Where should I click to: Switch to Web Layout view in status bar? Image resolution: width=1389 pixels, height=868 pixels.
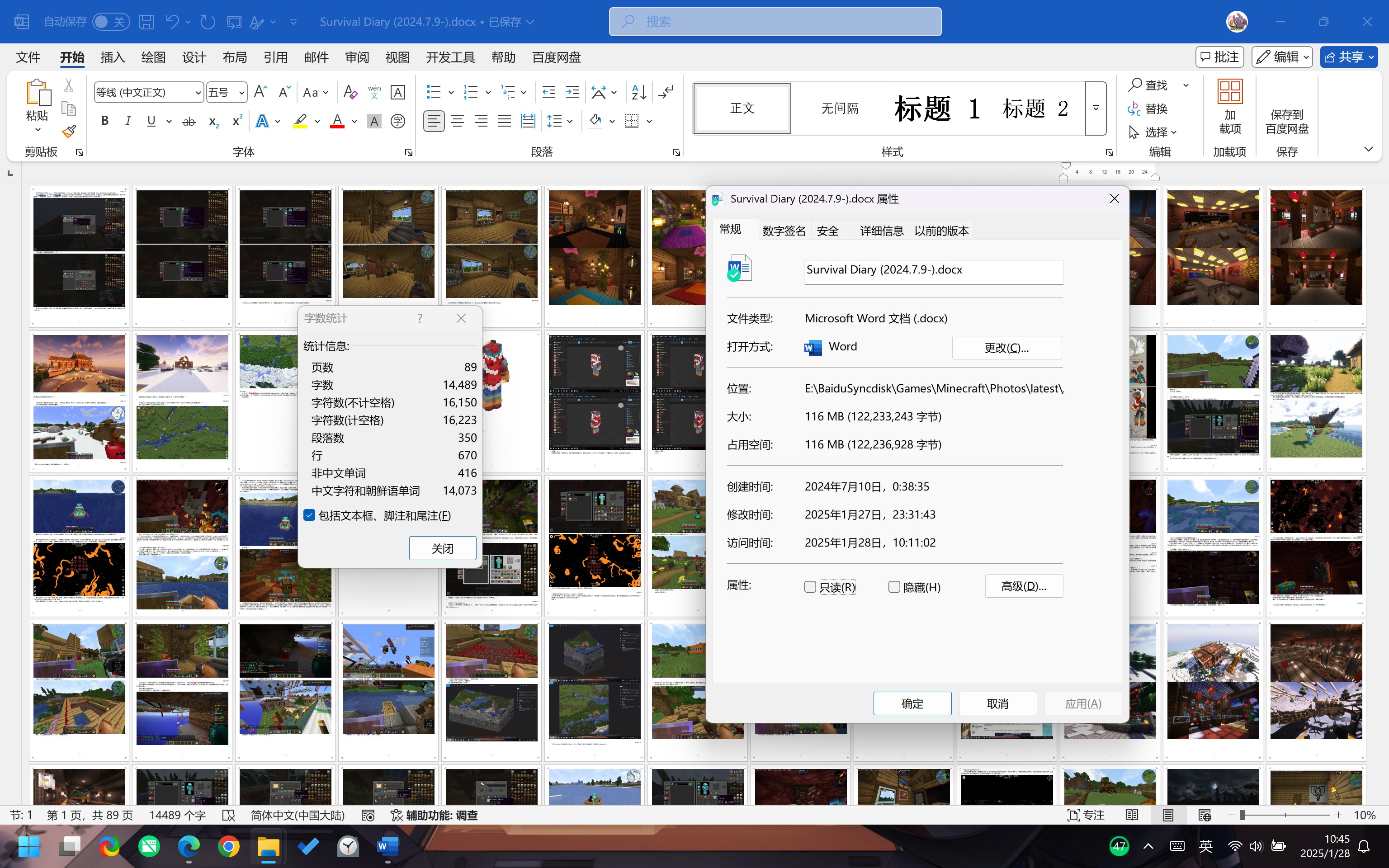click(1204, 815)
